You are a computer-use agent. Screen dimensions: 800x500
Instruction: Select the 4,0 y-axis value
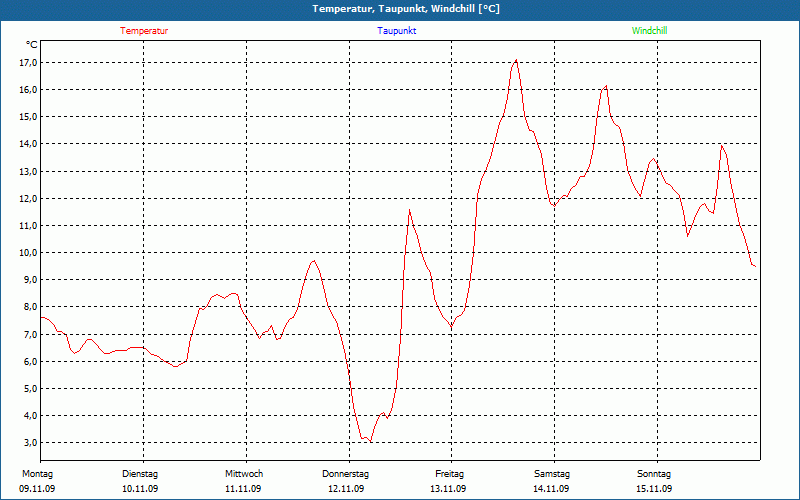tap(30, 415)
